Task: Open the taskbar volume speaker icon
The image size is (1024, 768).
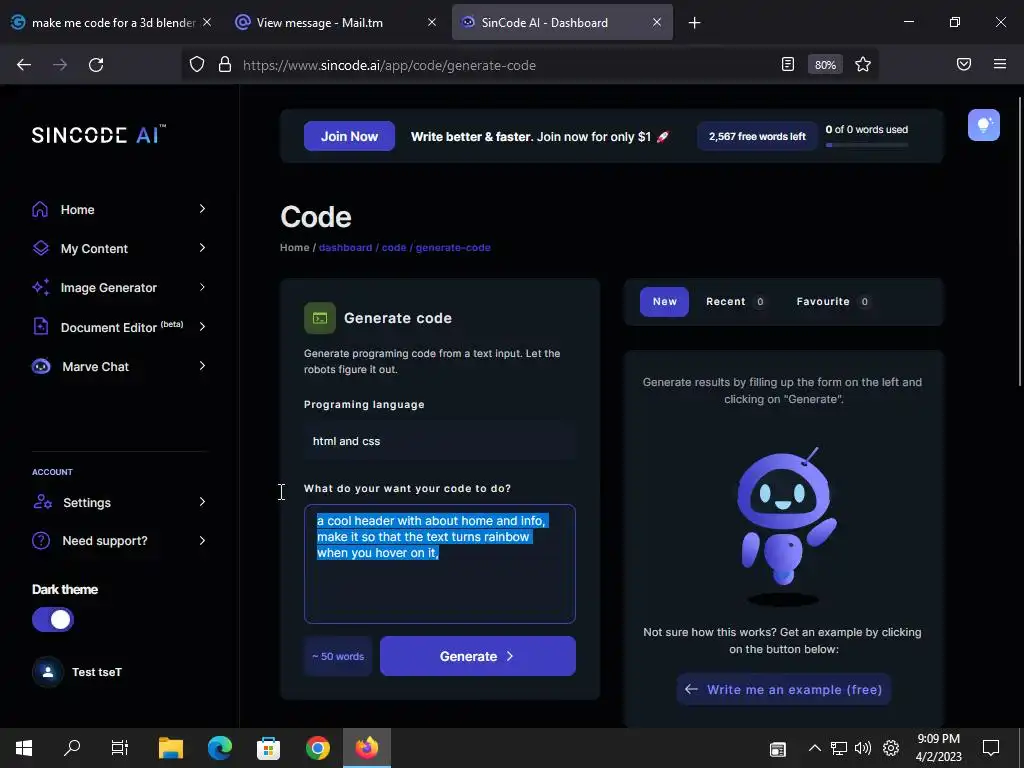Action: click(863, 748)
